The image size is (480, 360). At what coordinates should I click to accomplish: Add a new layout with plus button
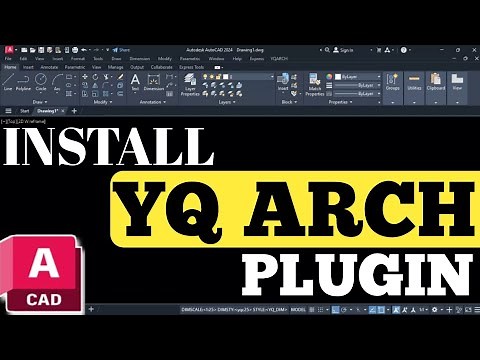pos(91,309)
